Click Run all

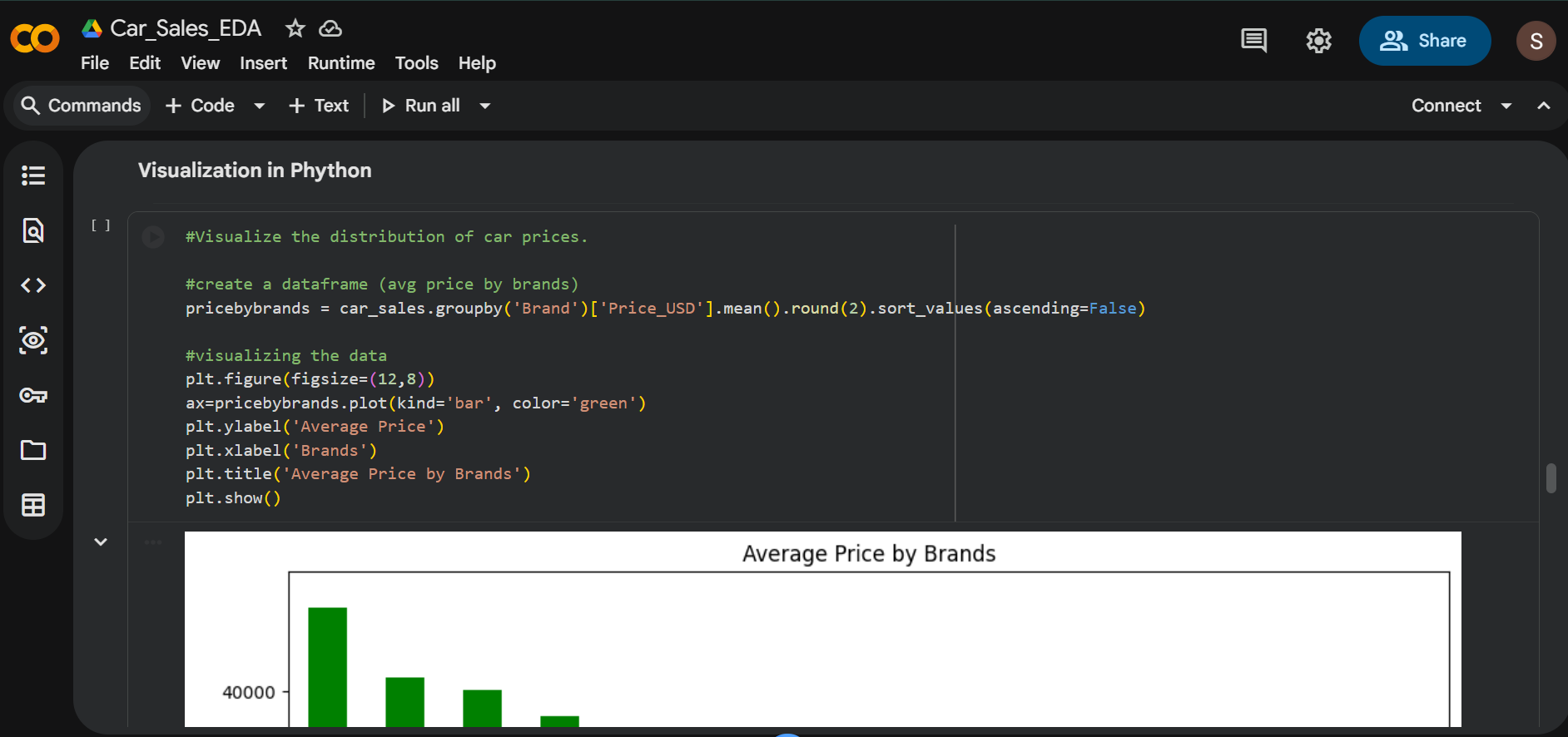tap(421, 106)
